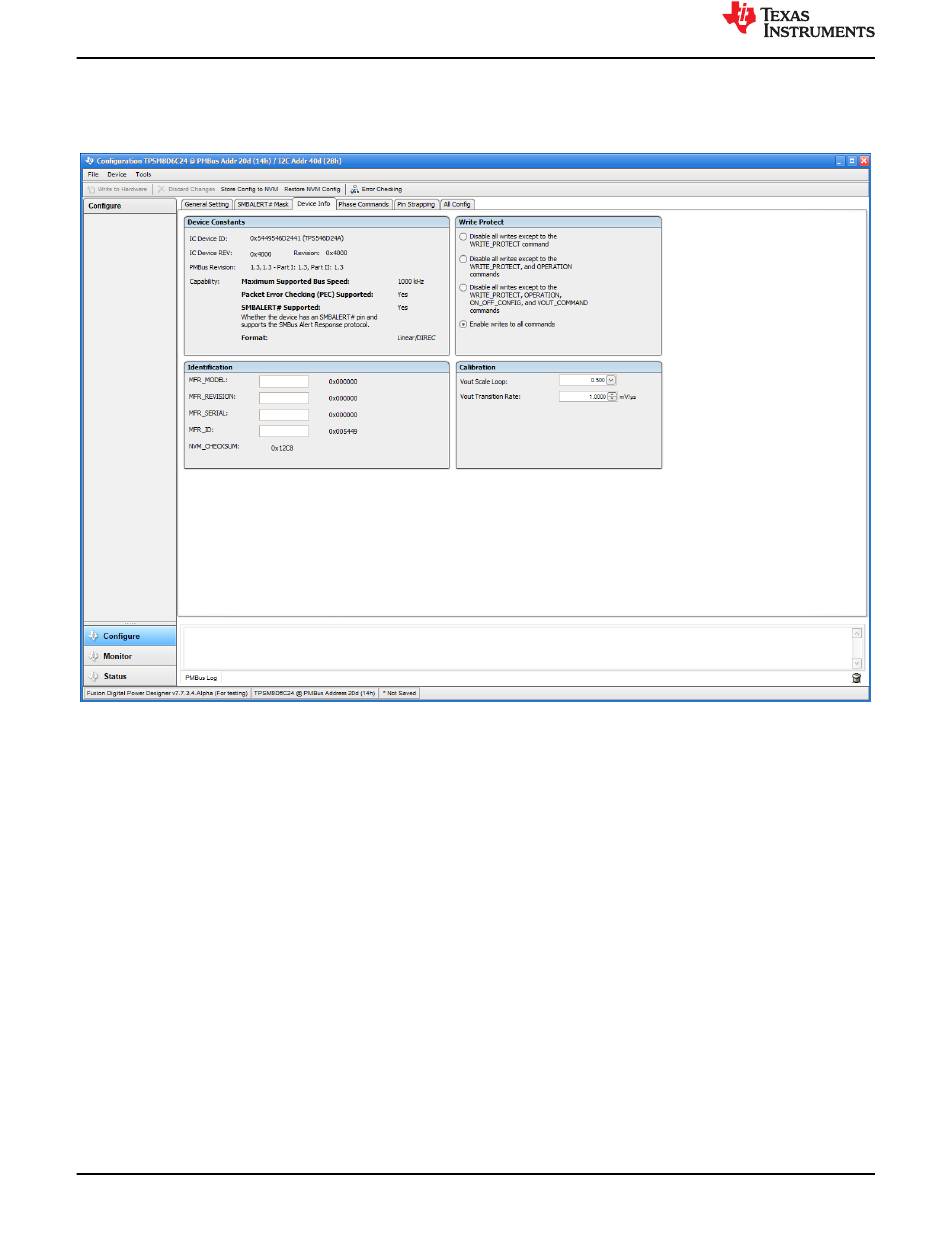Open the Device menu

[117, 174]
